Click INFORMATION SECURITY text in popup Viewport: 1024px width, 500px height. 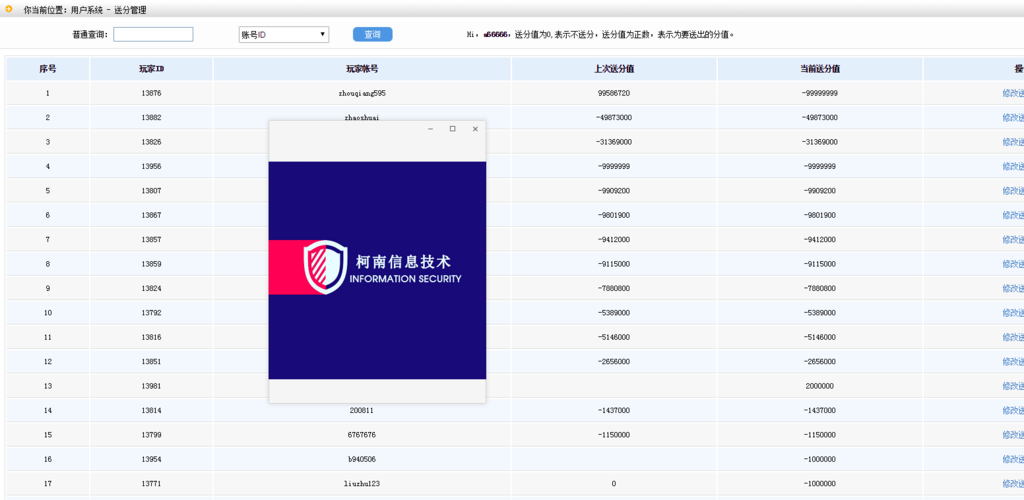tap(406, 279)
